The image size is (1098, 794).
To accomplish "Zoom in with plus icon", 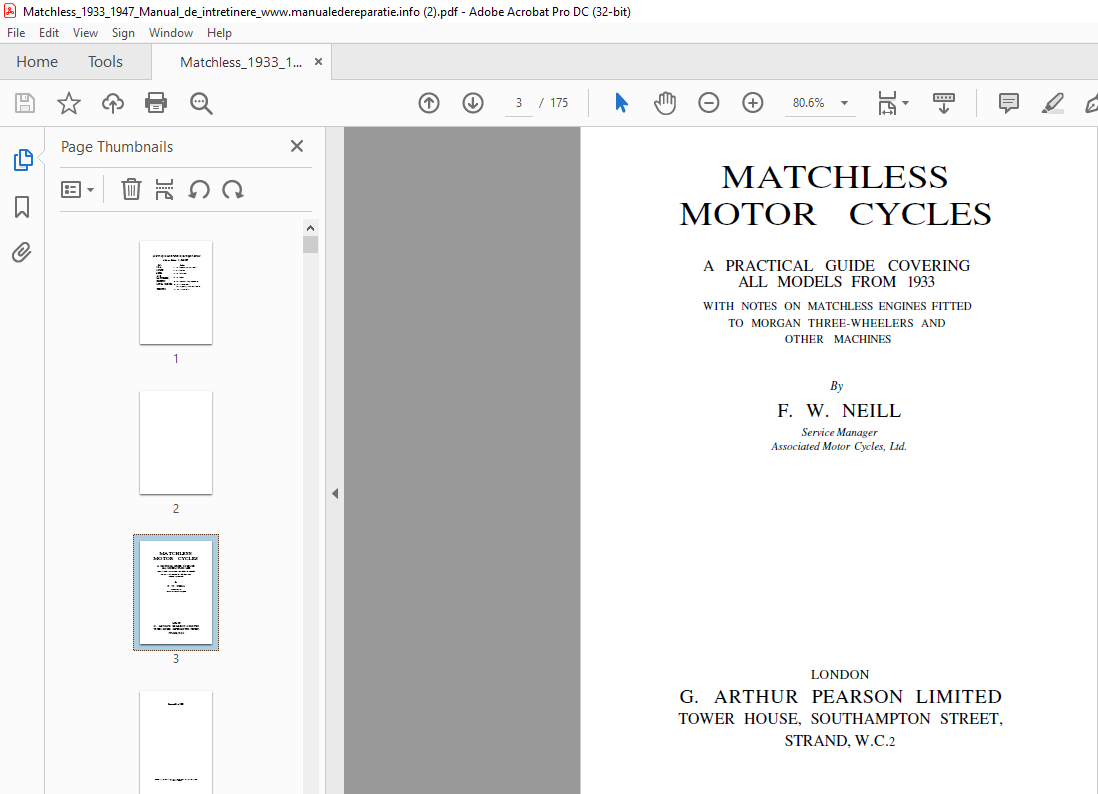I will (x=753, y=103).
